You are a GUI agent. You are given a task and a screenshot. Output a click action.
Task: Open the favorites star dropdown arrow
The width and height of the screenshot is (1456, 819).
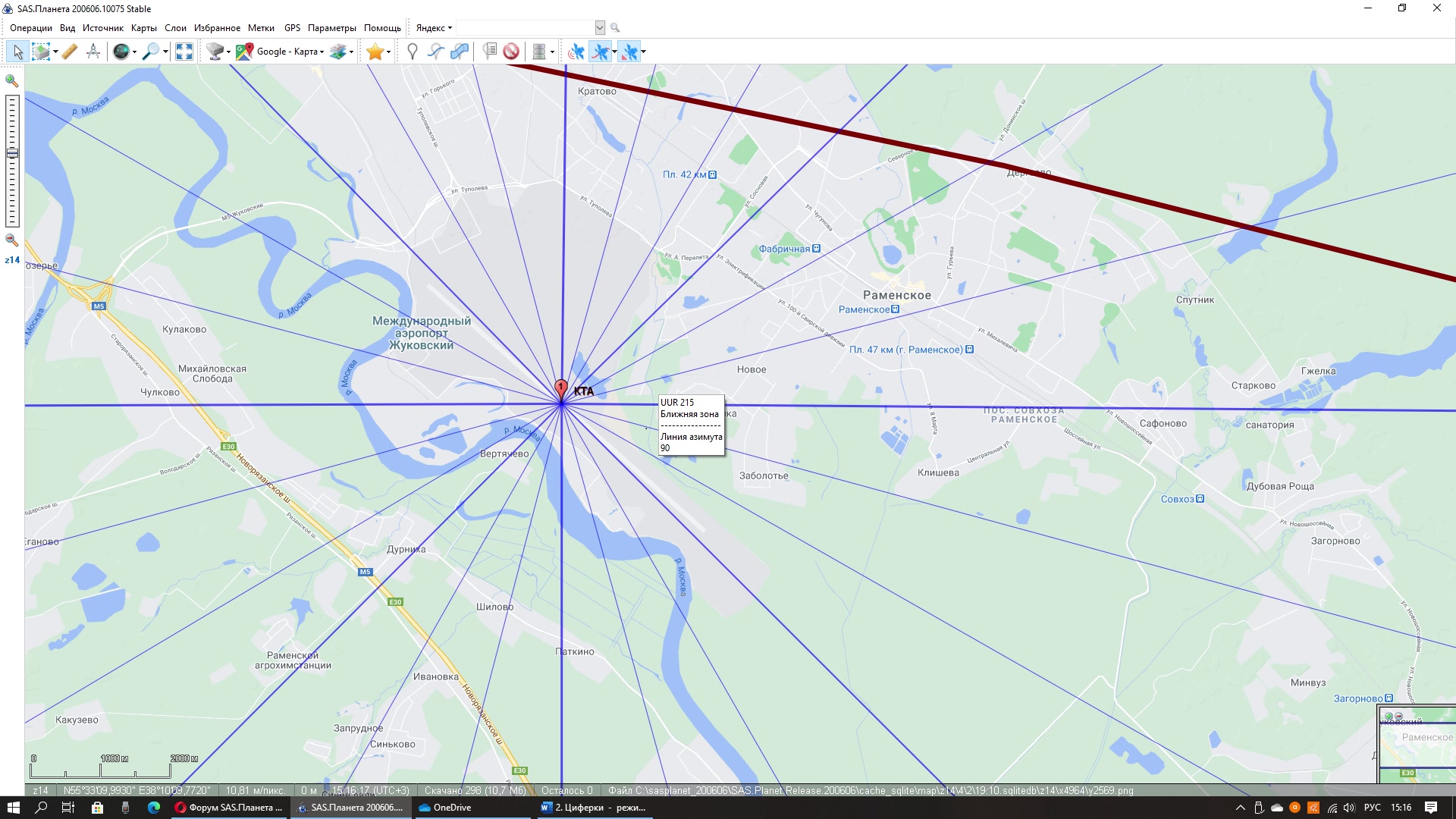coord(388,52)
